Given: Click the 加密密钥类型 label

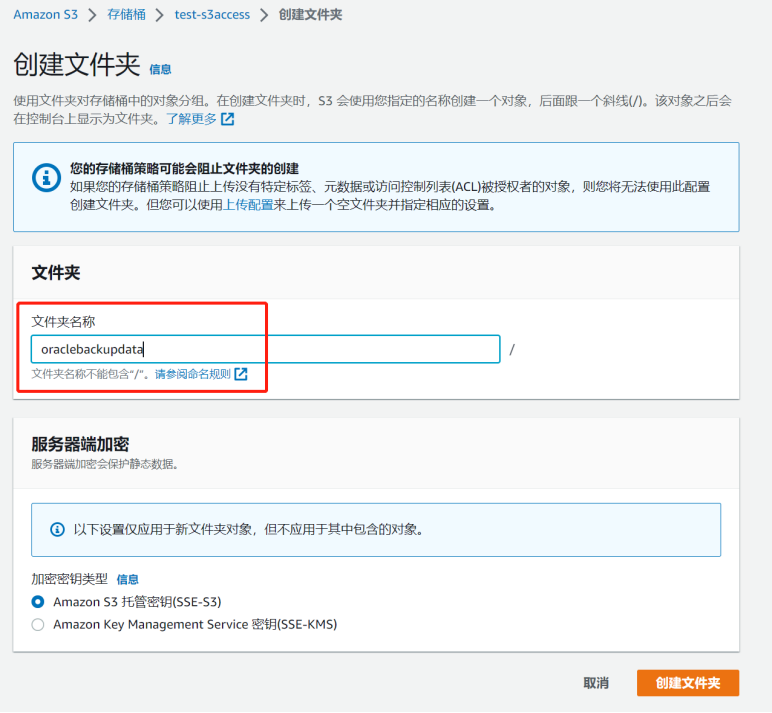Looking at the screenshot, I should click(69, 579).
